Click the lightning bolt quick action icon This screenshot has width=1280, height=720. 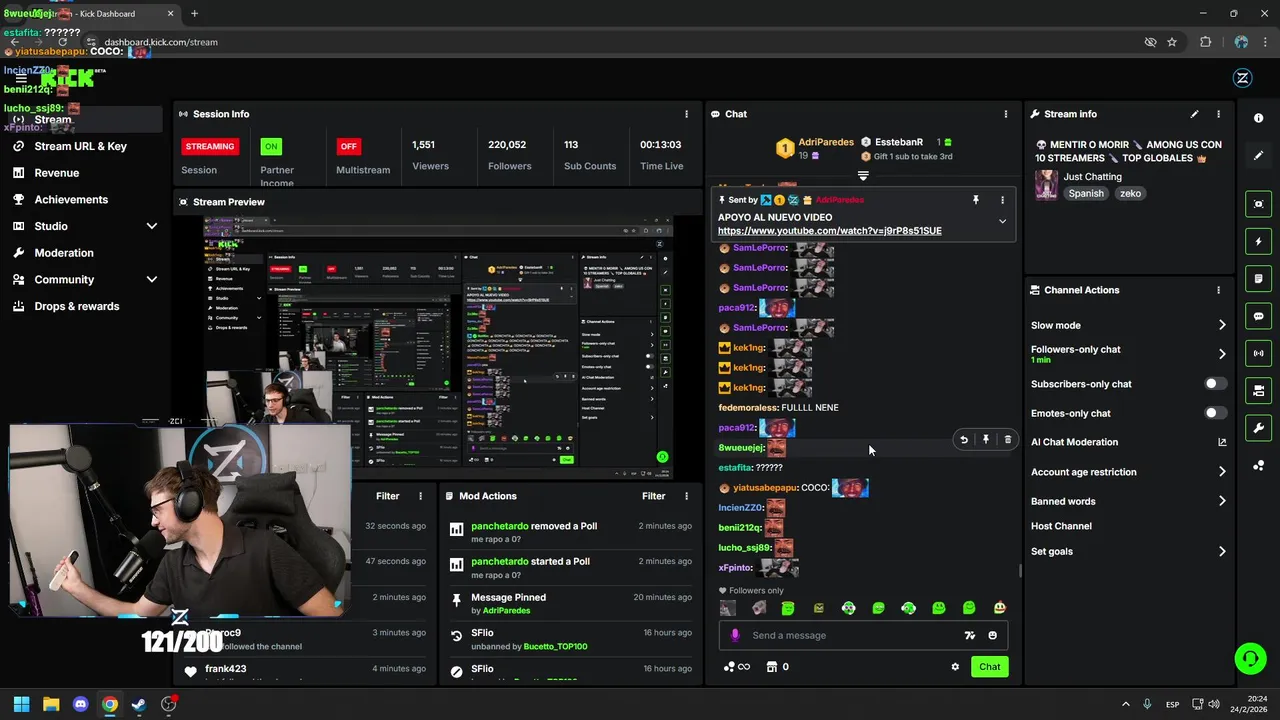click(1258, 241)
